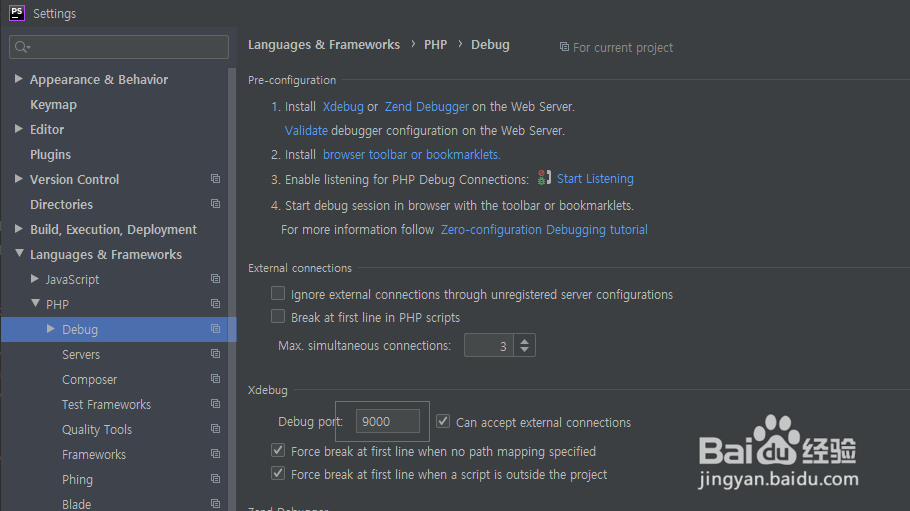Click the Xdebug Debug port field

388,421
